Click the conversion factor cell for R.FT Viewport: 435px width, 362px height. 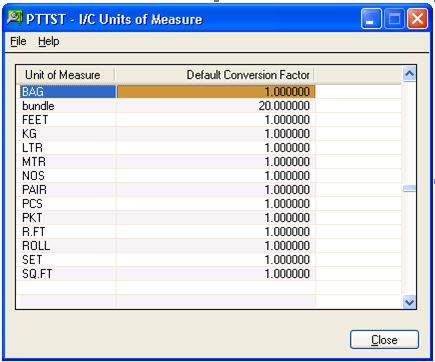pos(216,232)
